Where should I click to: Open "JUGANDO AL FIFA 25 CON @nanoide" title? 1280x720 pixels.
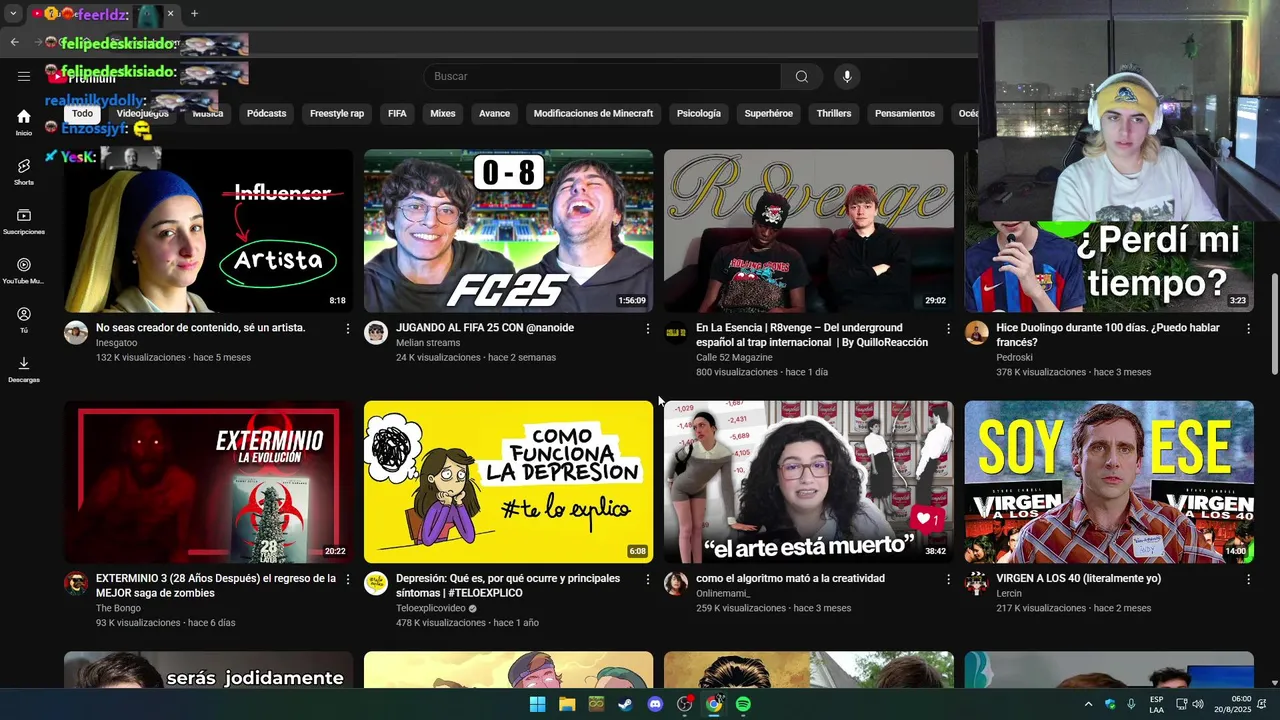click(x=485, y=328)
